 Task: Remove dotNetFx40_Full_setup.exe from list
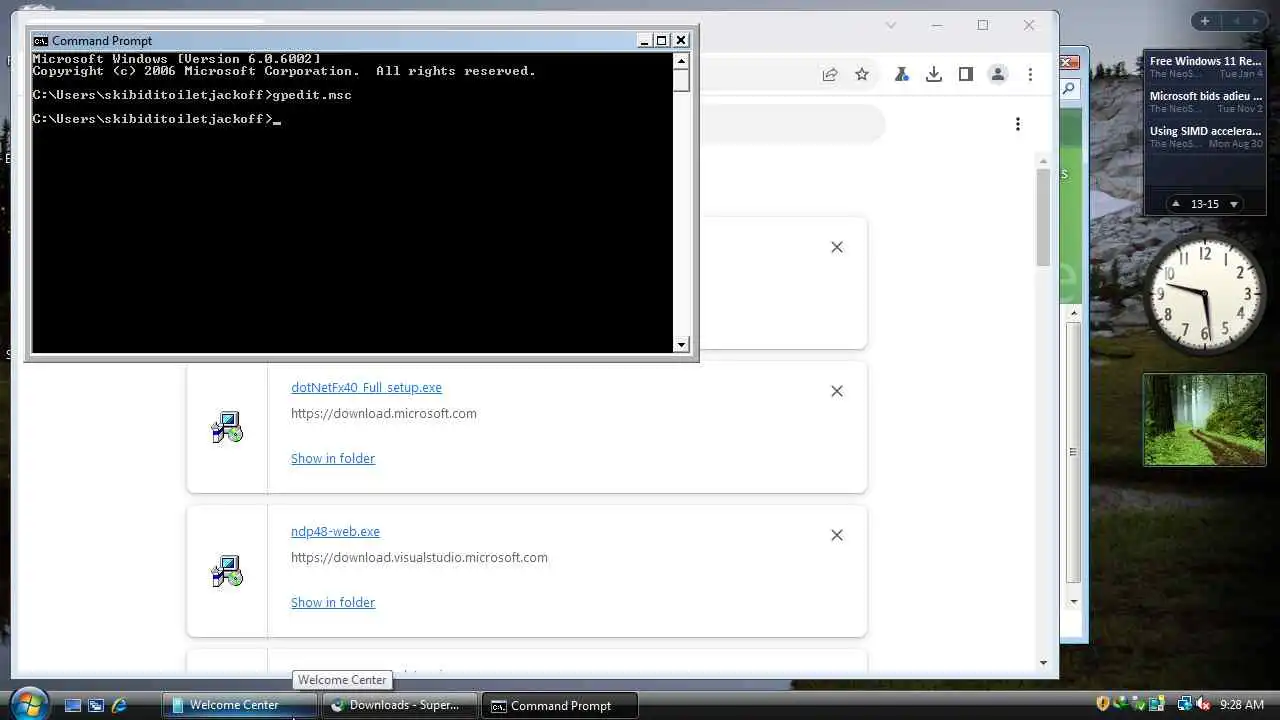coord(837,391)
